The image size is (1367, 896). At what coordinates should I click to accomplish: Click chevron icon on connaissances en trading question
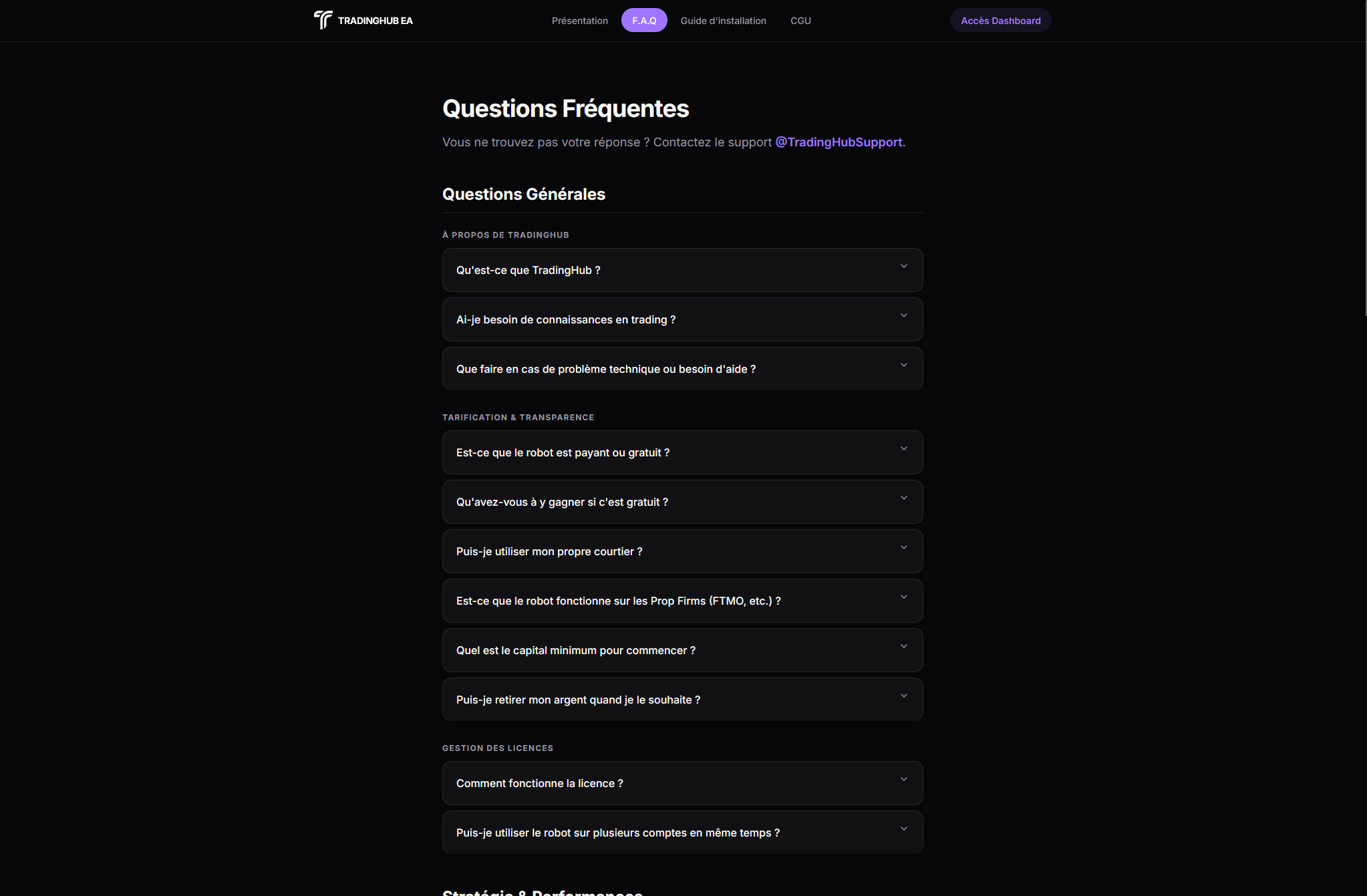(903, 315)
